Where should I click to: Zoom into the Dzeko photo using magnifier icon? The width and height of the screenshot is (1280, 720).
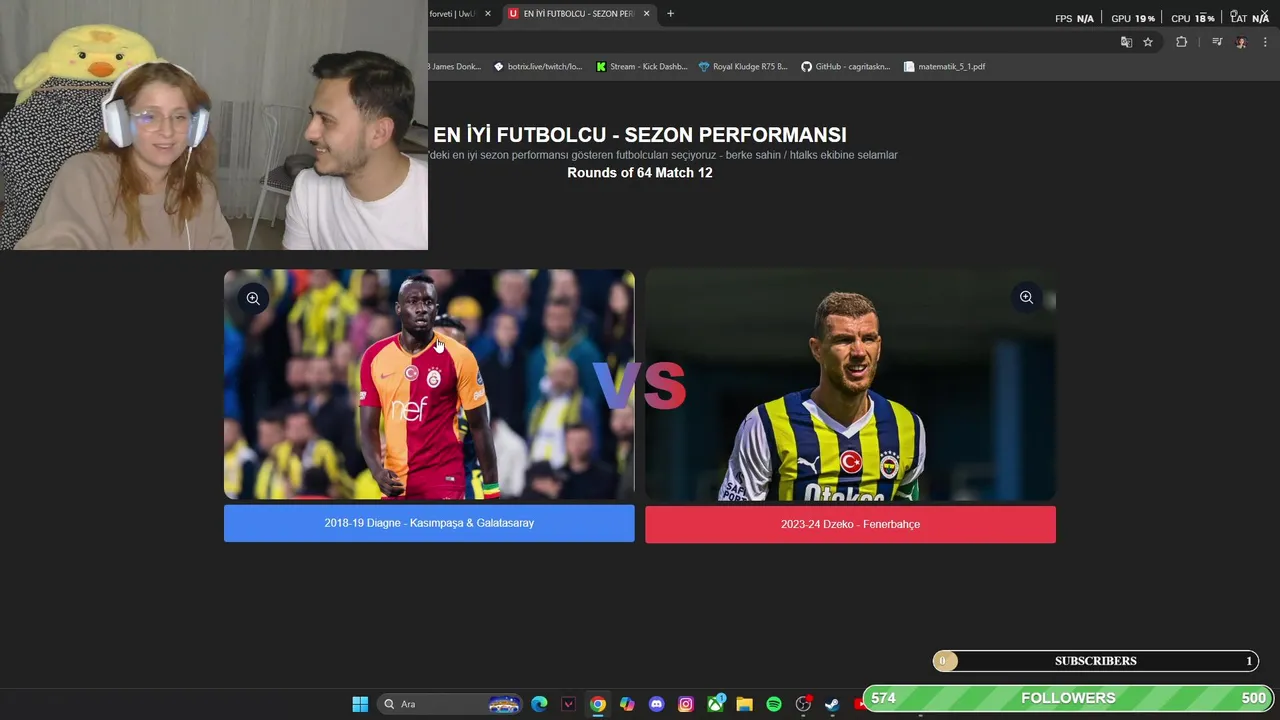coord(1026,297)
